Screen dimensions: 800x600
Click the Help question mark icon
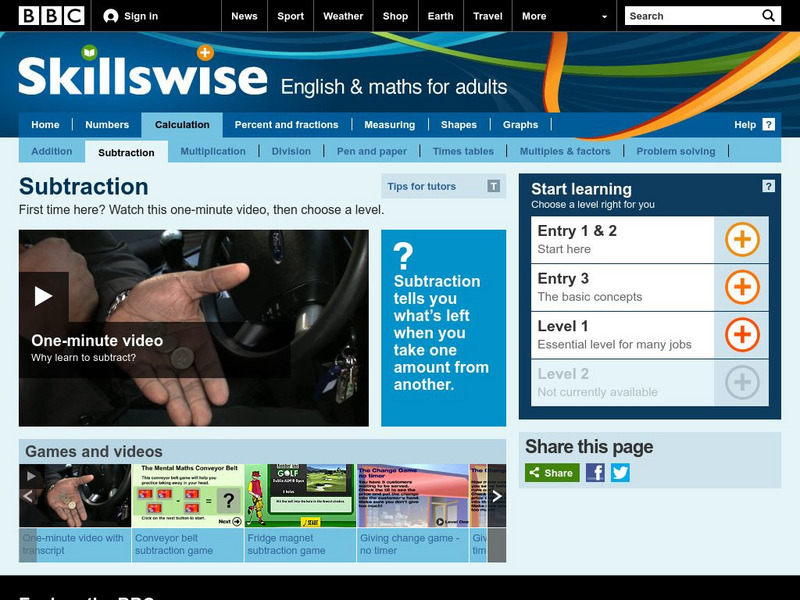[x=767, y=125]
